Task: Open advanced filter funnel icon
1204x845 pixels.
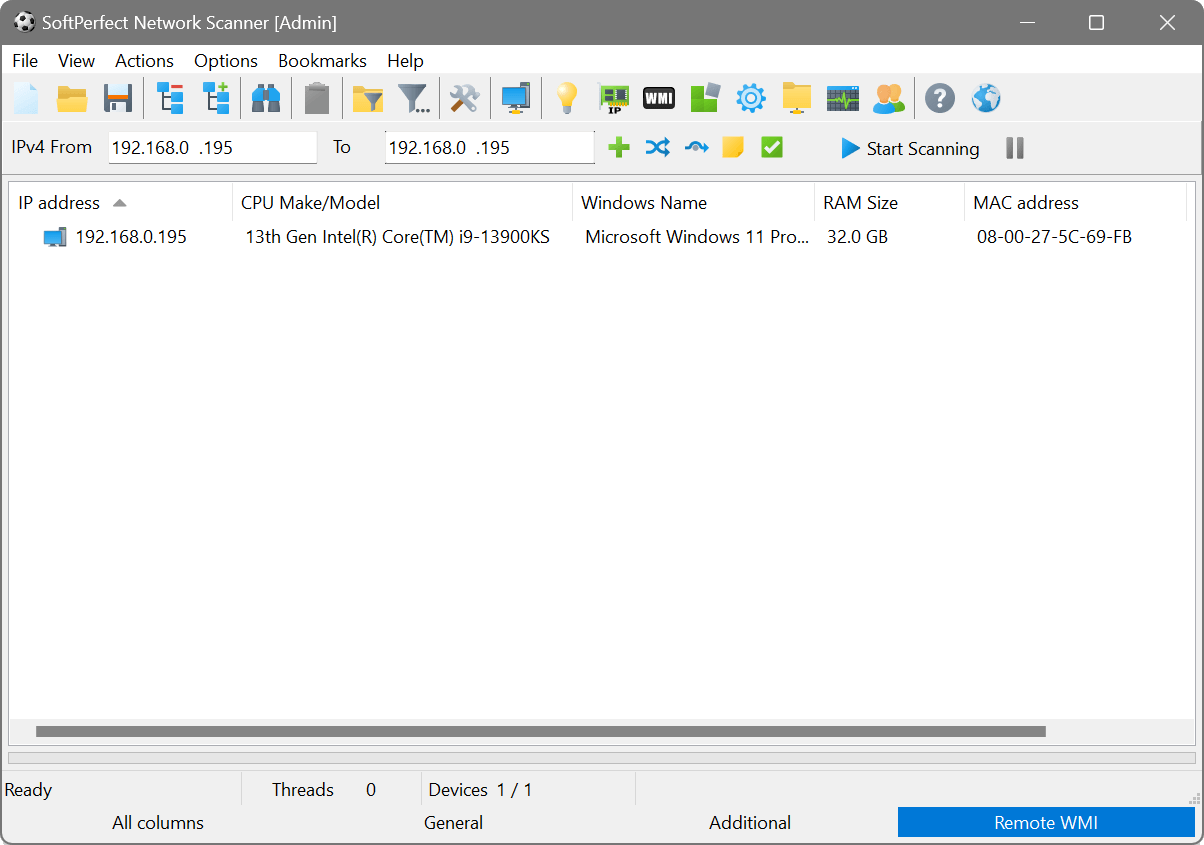Action: pyautogui.click(x=414, y=98)
